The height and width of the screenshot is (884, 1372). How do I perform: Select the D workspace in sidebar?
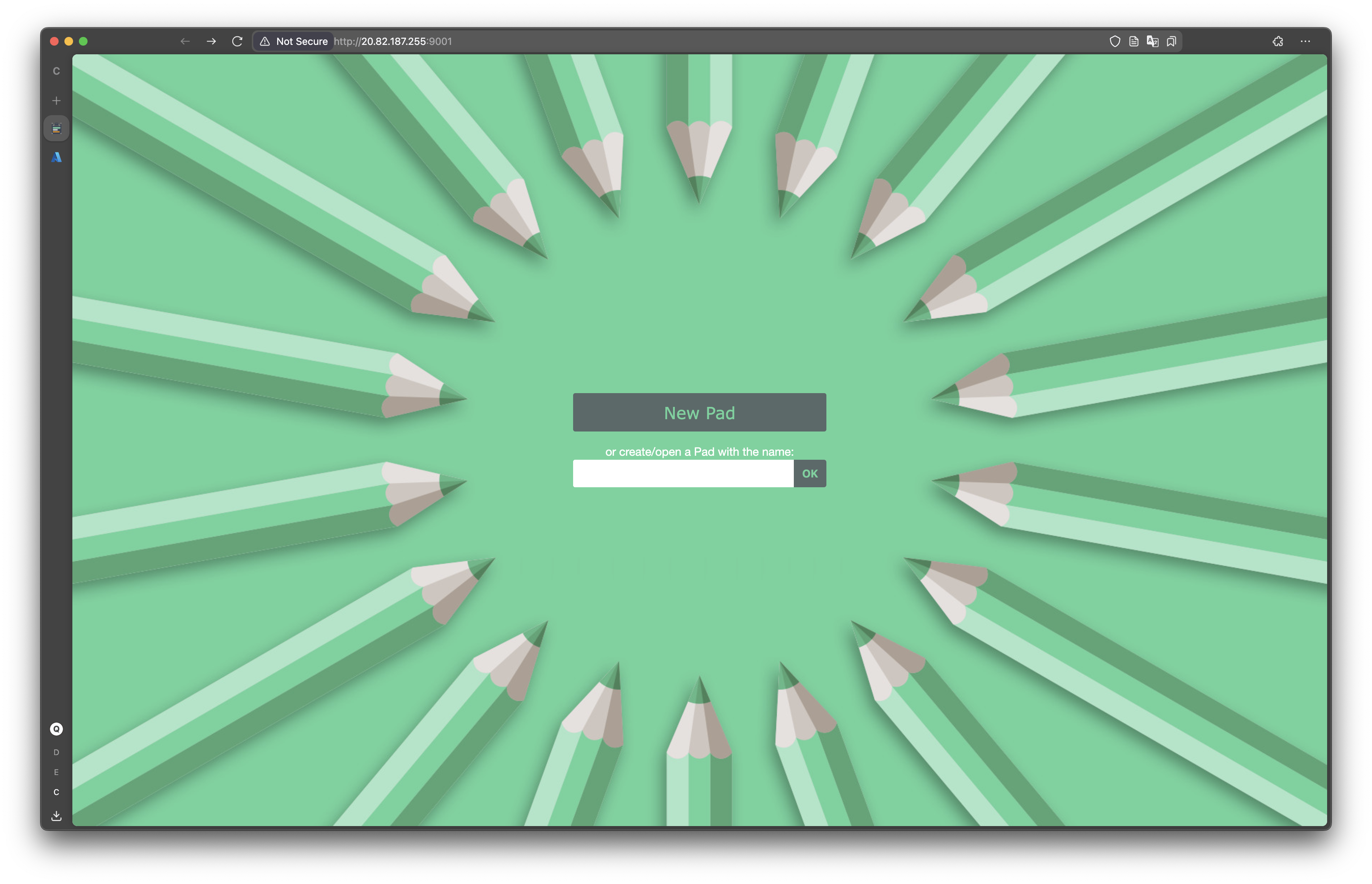[56, 753]
